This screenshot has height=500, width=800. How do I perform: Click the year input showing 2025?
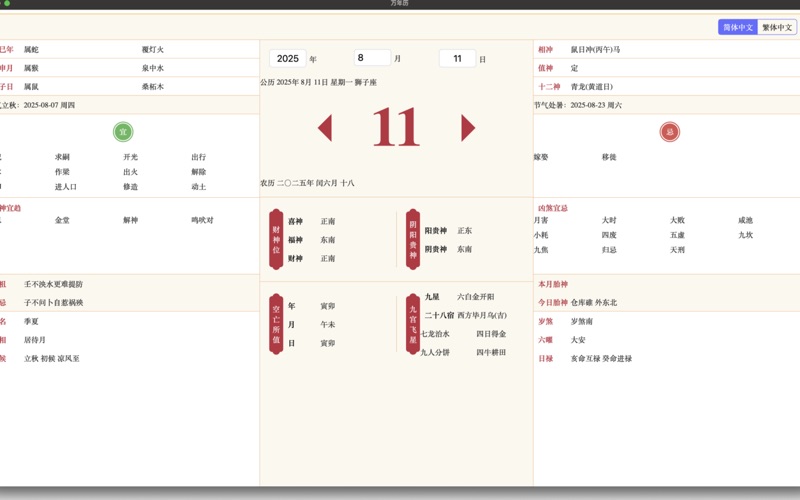pyautogui.click(x=288, y=59)
